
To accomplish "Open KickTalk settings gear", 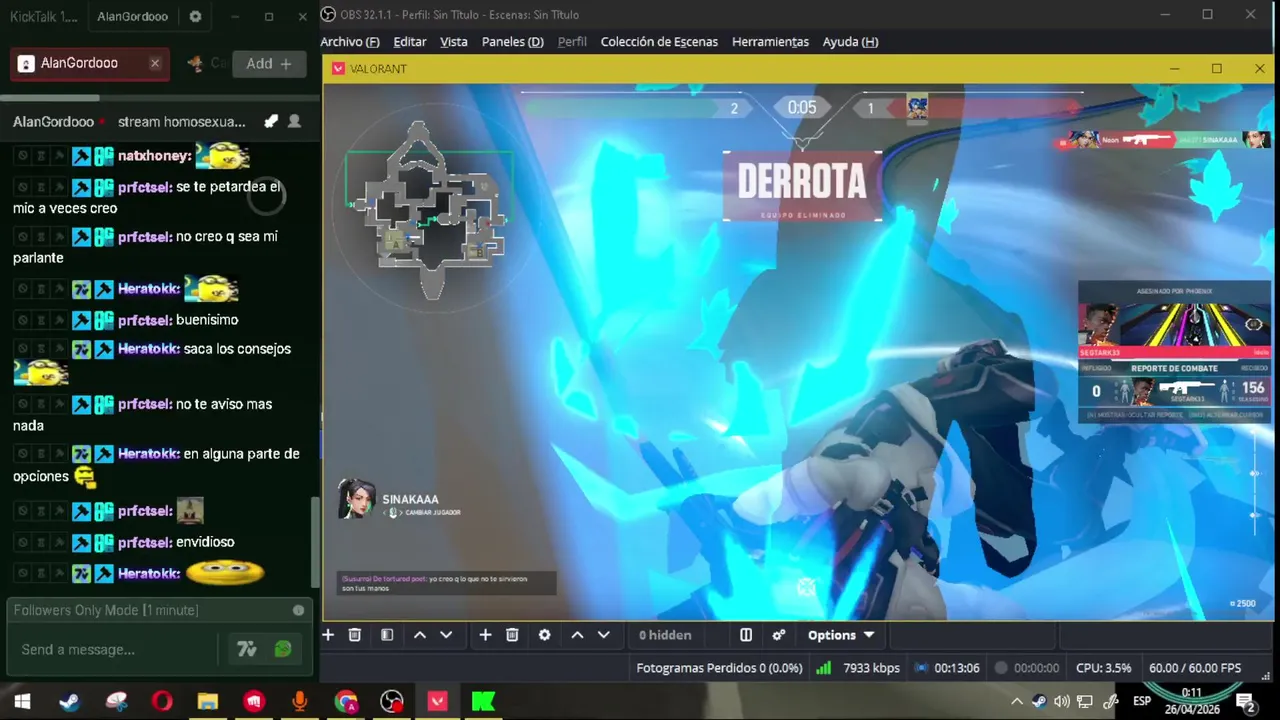I will 195,17.
